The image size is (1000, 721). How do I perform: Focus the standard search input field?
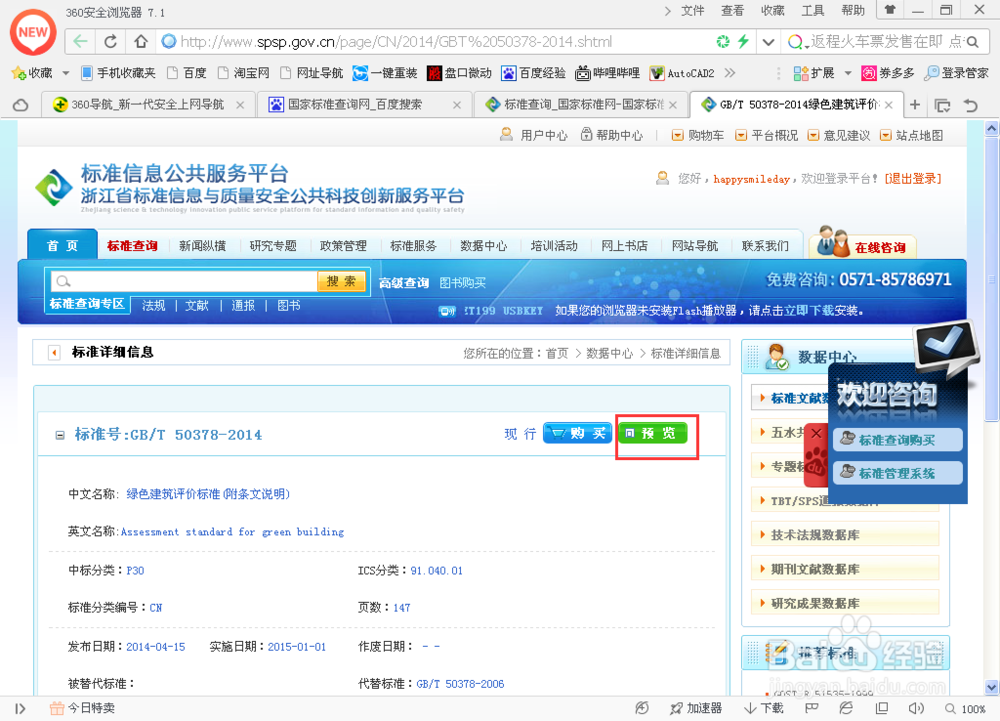(182, 281)
